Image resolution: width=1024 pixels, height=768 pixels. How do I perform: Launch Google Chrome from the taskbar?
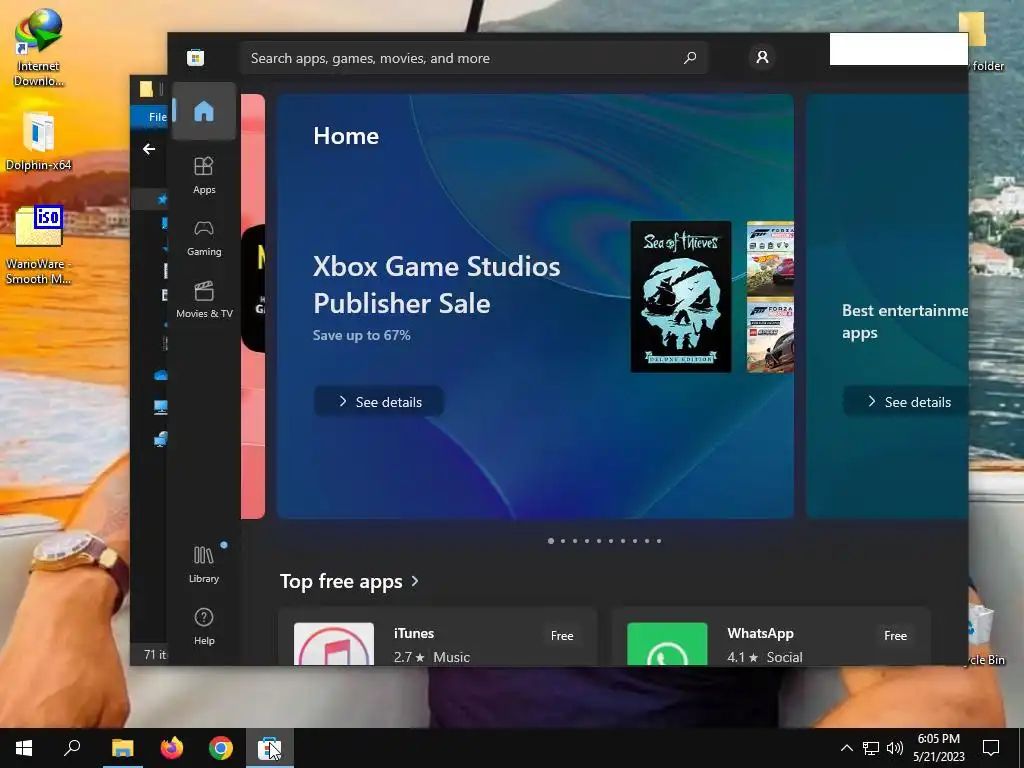point(221,748)
